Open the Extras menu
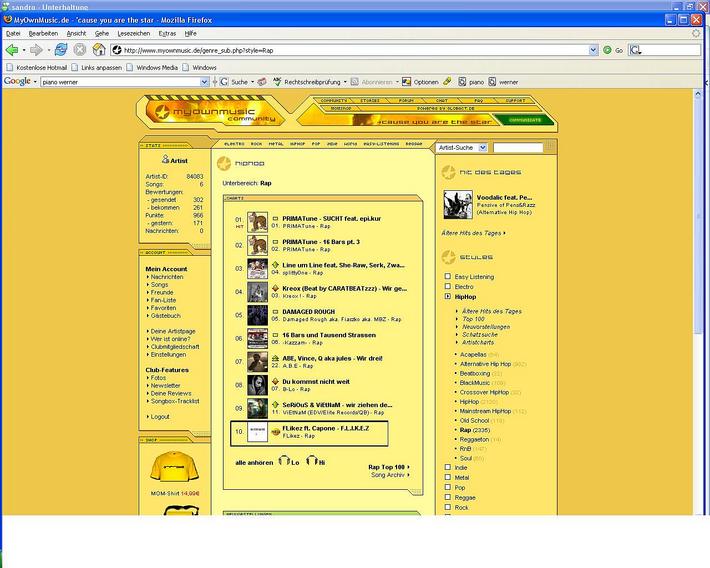 167,33
